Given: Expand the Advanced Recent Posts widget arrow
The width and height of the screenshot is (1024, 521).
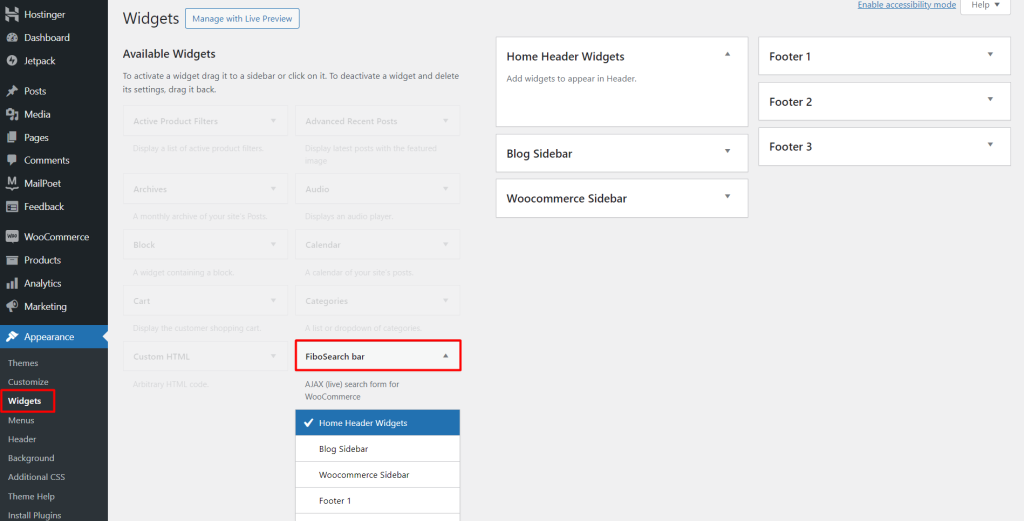Looking at the screenshot, I should point(445,121).
